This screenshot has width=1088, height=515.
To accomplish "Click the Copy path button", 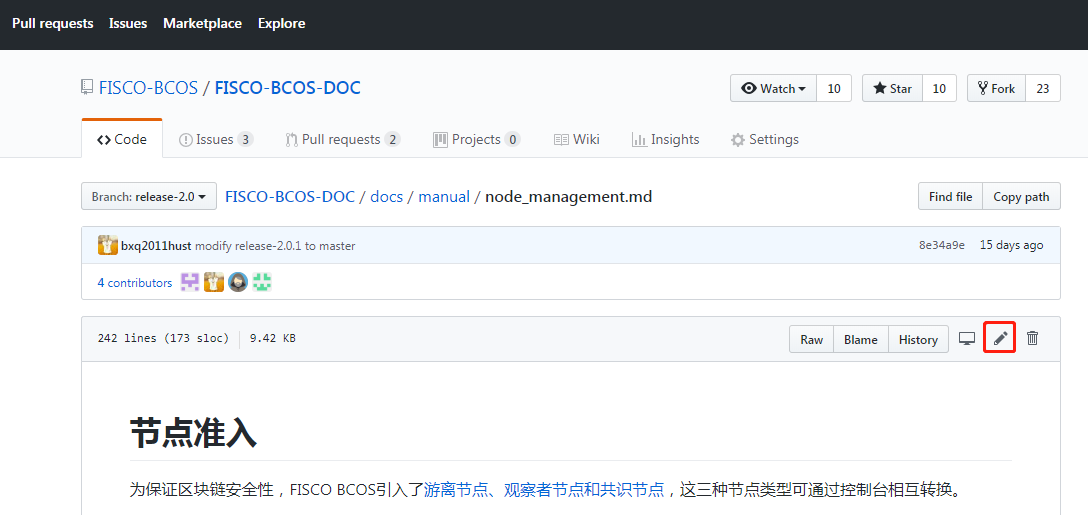I will pyautogui.click(x=1021, y=197).
